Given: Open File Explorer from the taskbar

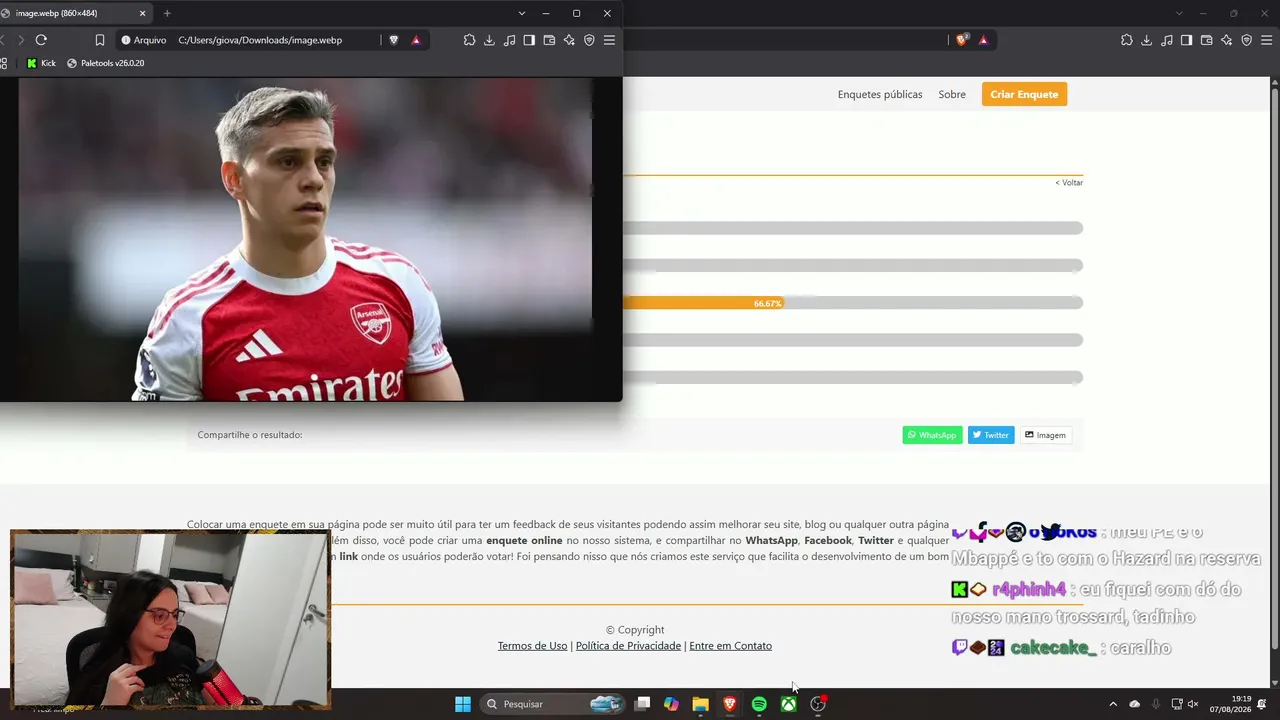Looking at the screenshot, I should click(x=700, y=704).
